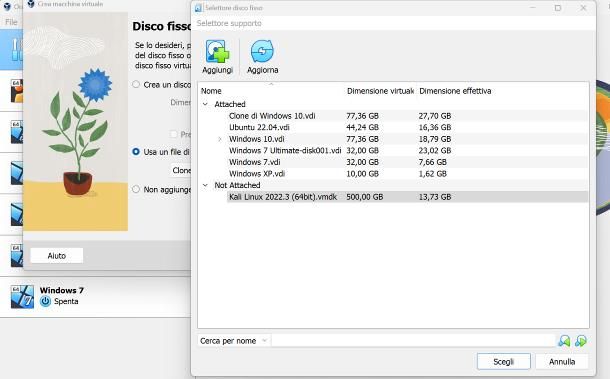The image size is (610, 379).
Task: Click the 16,36 GB actual size cell
Action: (x=435, y=127)
